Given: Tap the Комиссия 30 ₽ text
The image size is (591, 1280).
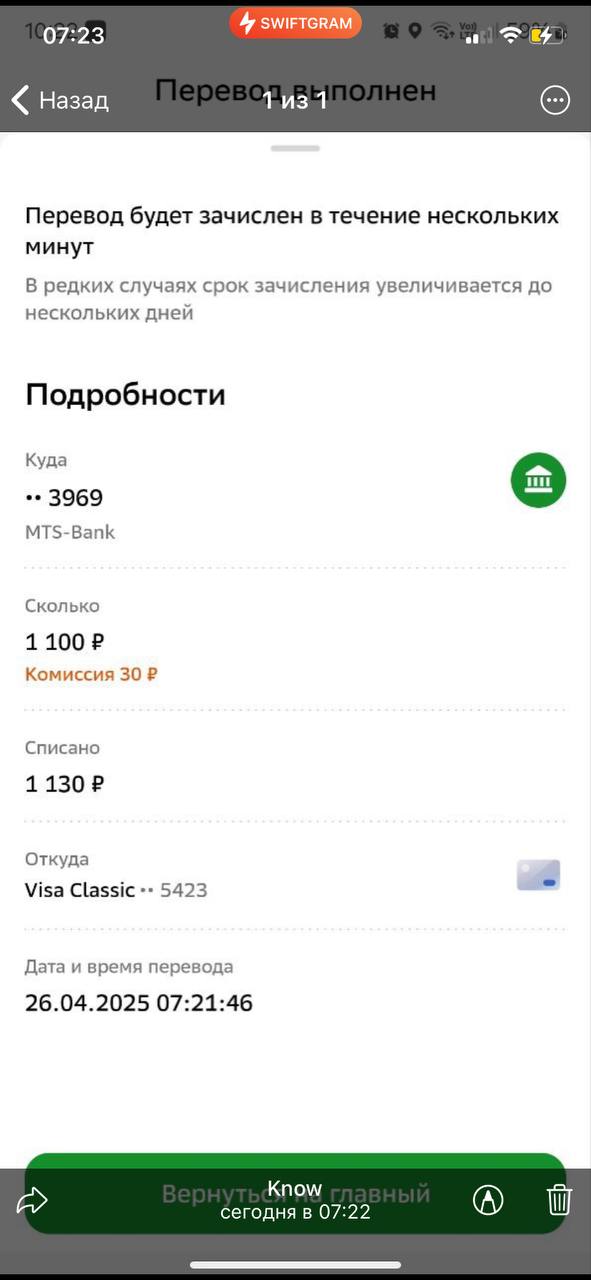Looking at the screenshot, I should click(x=91, y=674).
